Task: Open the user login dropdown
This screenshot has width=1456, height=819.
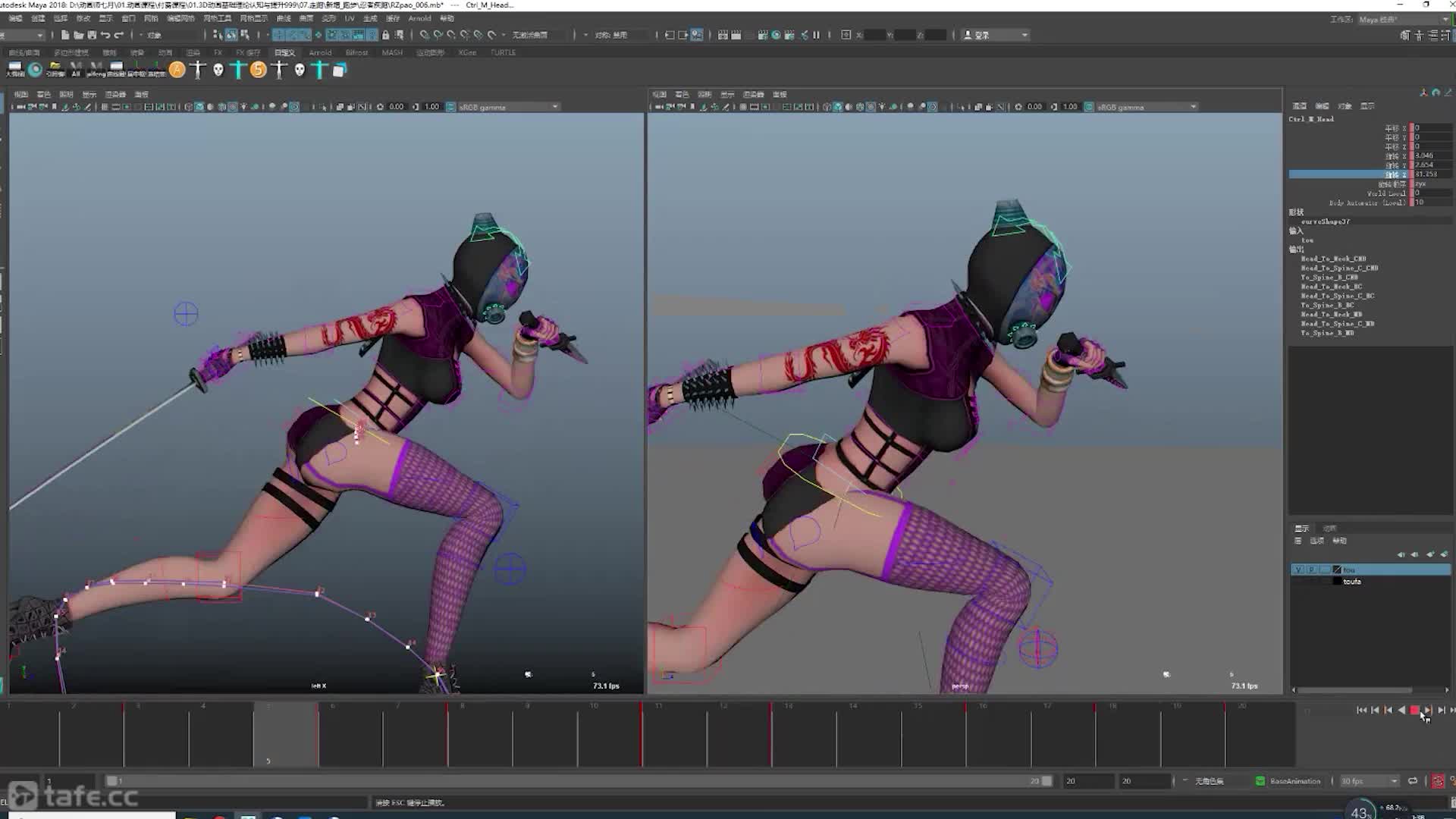Action: point(996,35)
